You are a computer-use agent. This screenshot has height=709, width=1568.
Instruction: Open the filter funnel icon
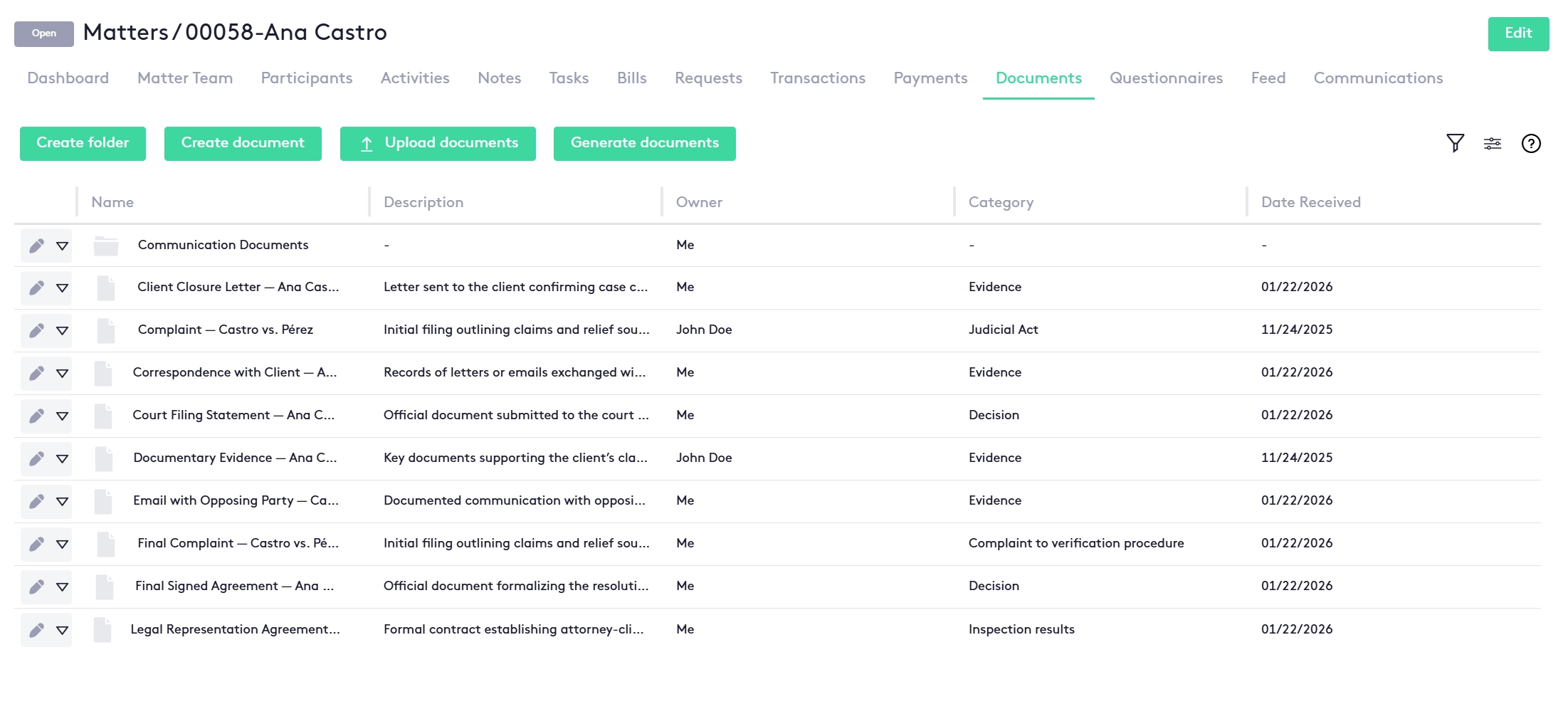pos(1455,143)
